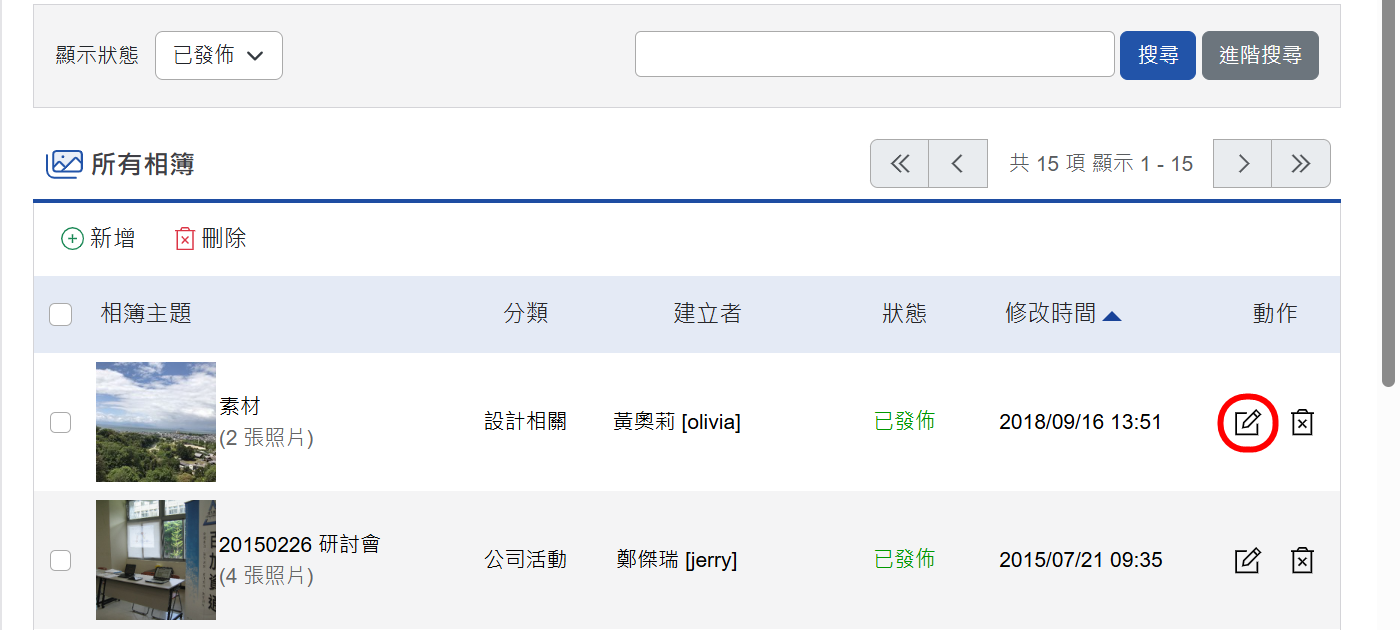Sort by 建立者 column header

point(708,314)
